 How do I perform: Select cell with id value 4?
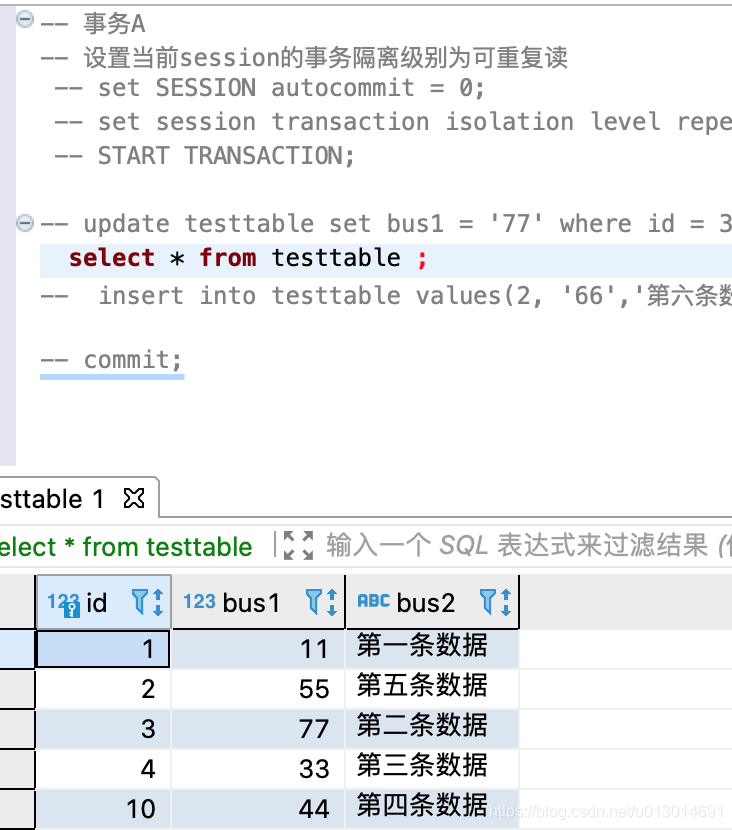tap(103, 769)
